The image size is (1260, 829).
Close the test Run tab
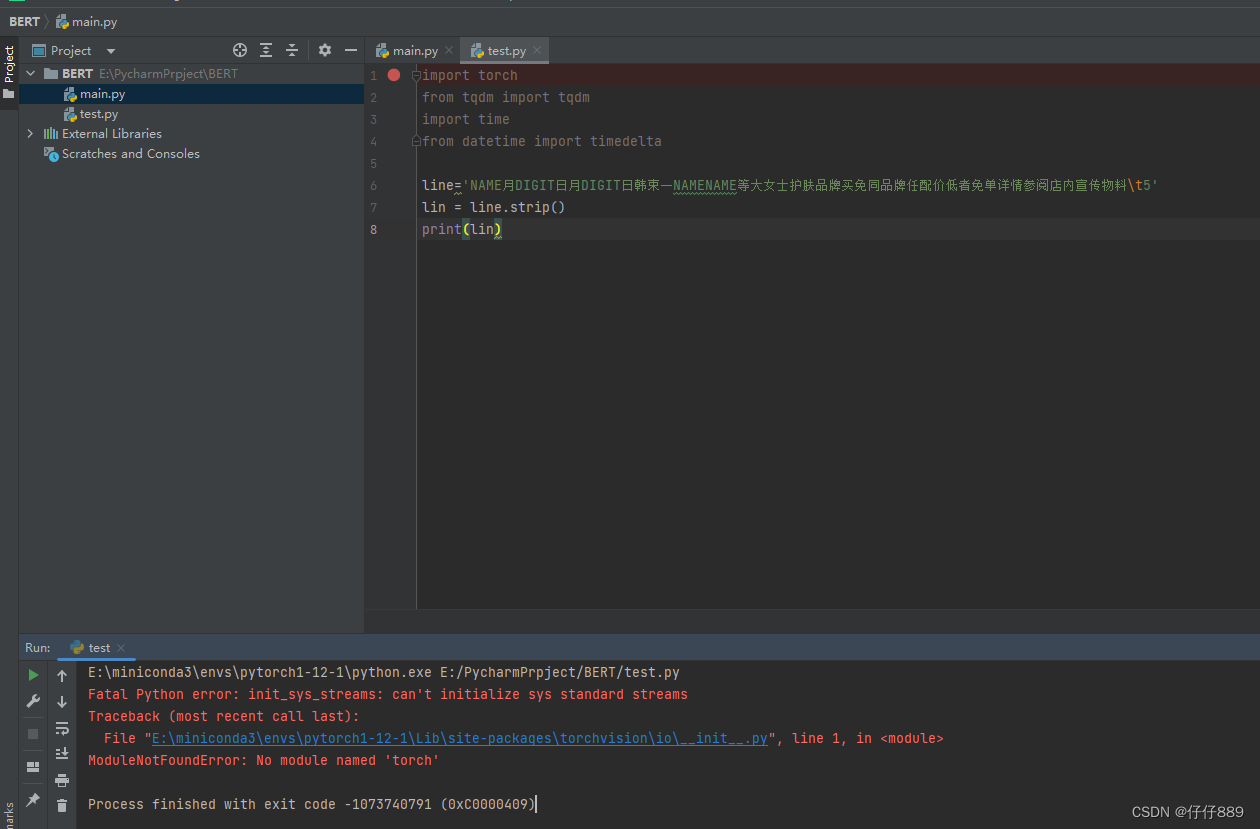(x=121, y=648)
